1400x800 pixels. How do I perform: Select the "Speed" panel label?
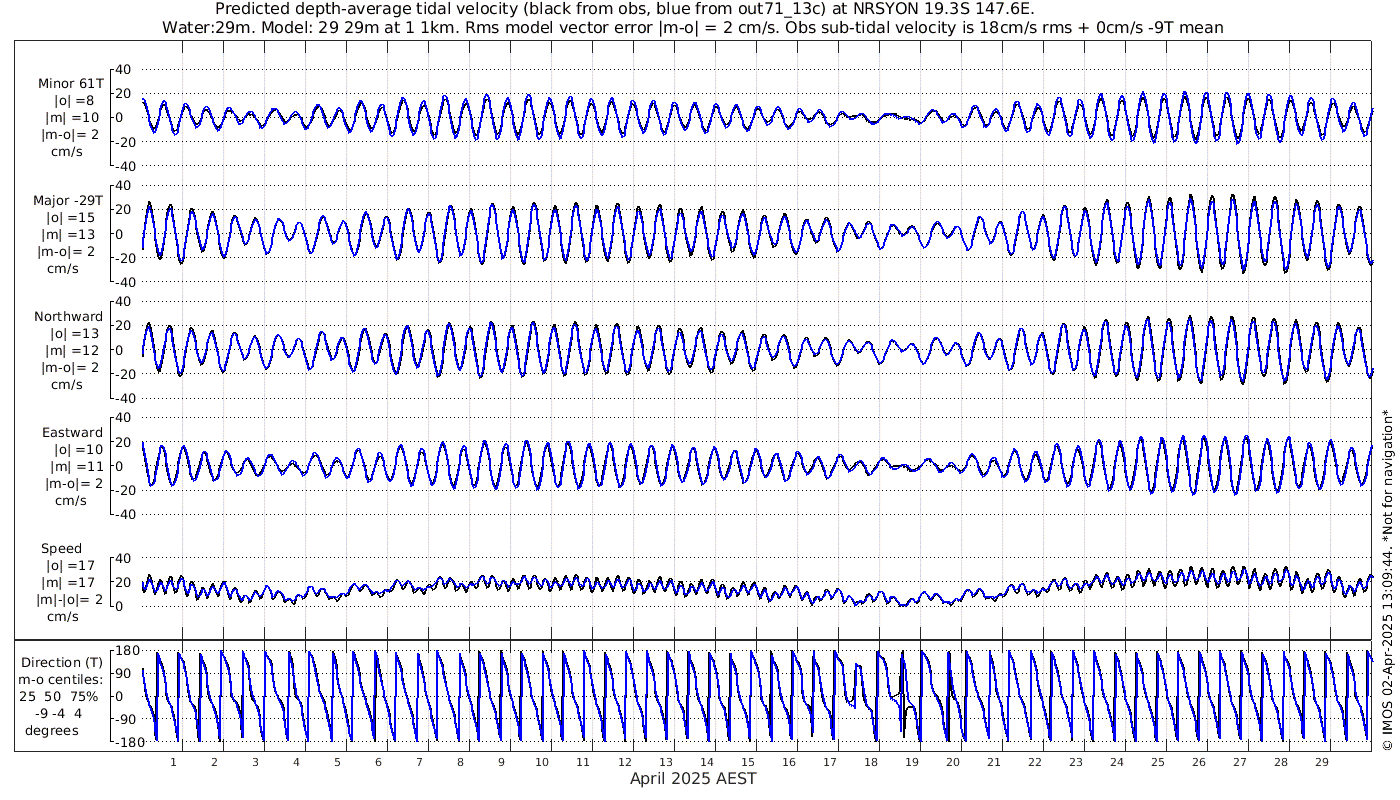click(x=61, y=549)
